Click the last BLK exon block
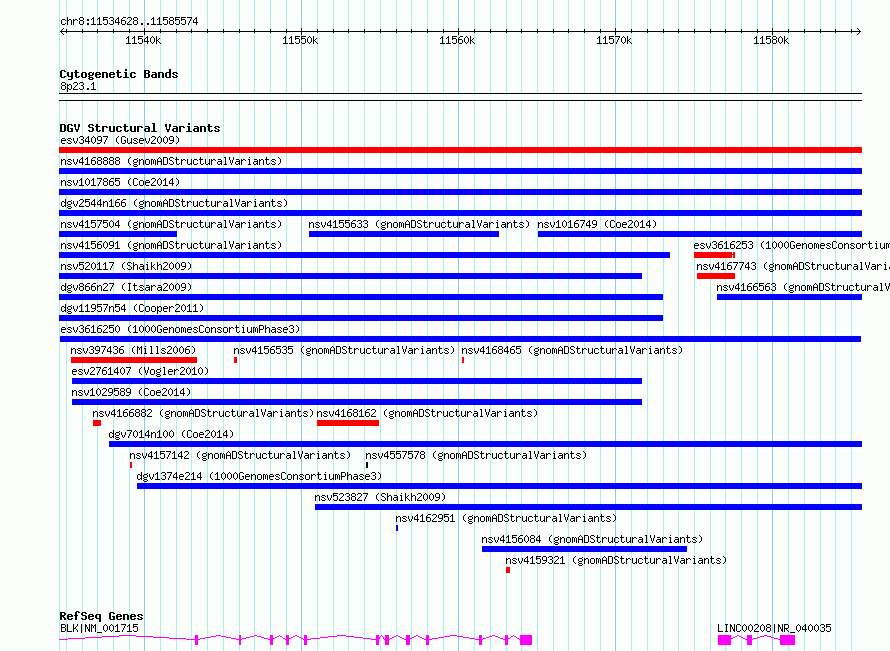The height and width of the screenshot is (651, 890). click(526, 640)
